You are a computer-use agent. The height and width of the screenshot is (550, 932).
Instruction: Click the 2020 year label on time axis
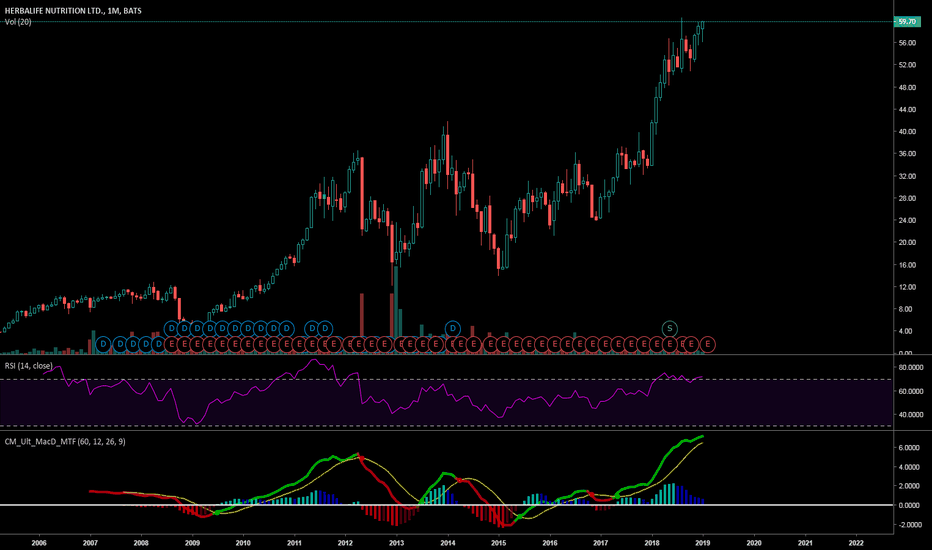pos(754,542)
